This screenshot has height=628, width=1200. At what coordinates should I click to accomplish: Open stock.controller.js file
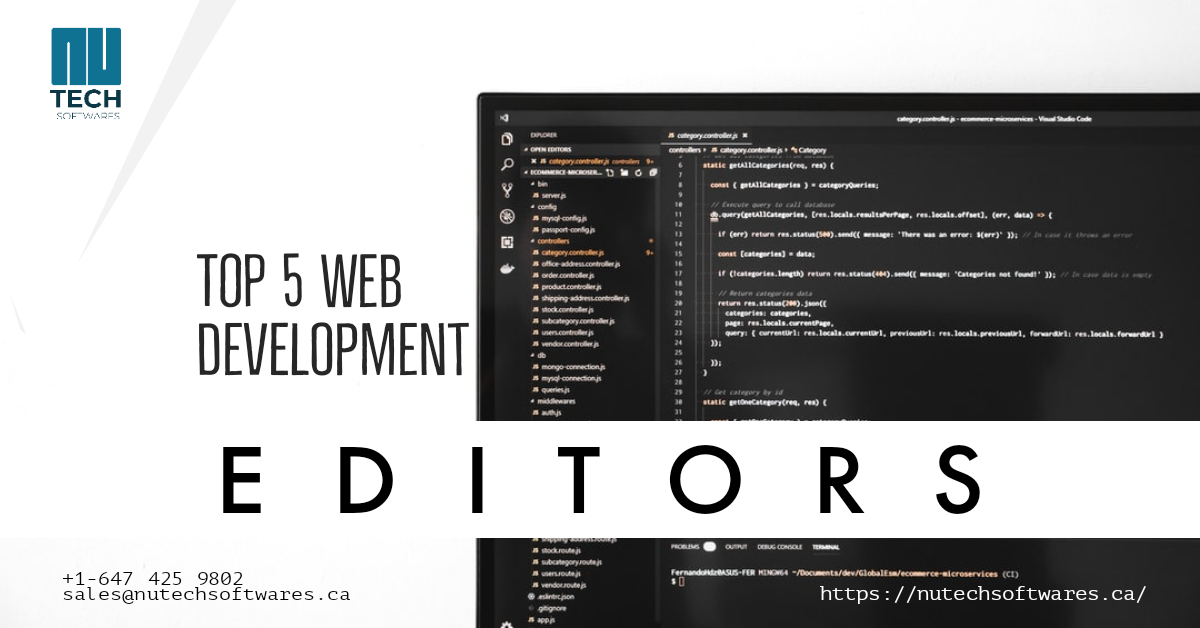point(563,310)
